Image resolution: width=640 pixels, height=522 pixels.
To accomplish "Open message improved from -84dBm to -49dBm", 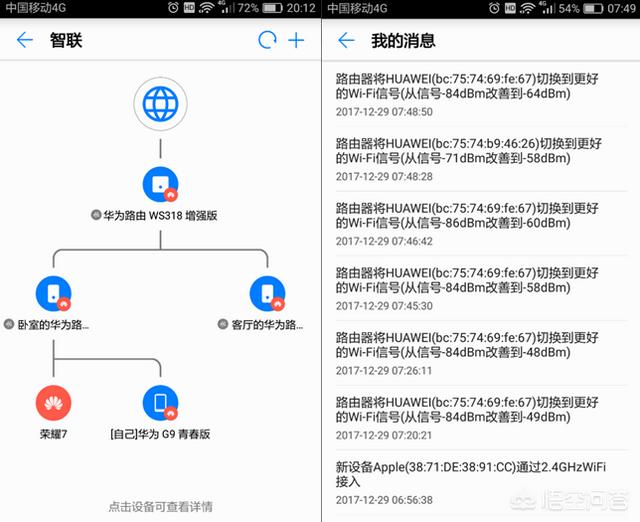I will (x=481, y=418).
